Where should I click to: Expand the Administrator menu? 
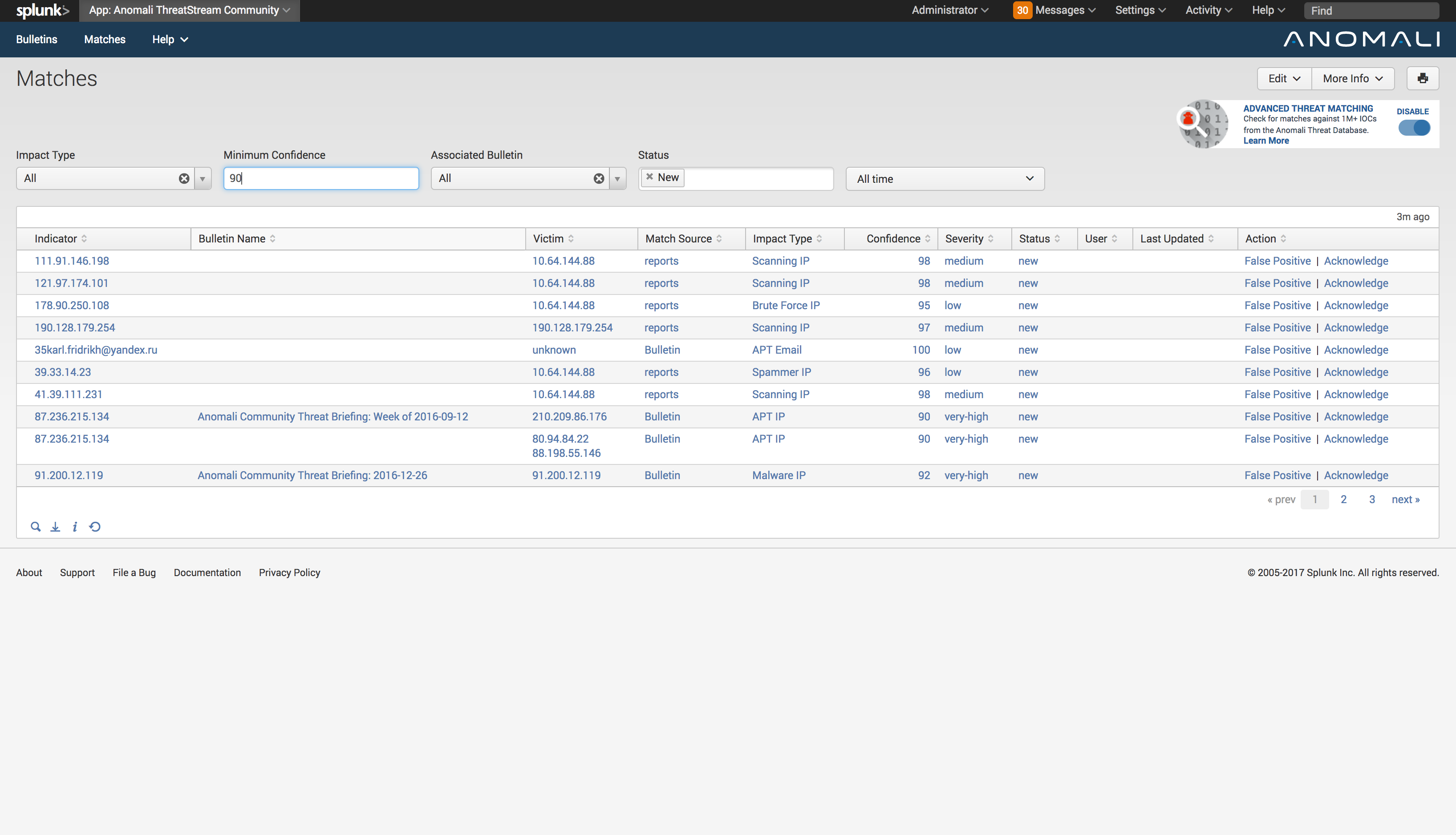coord(950,10)
